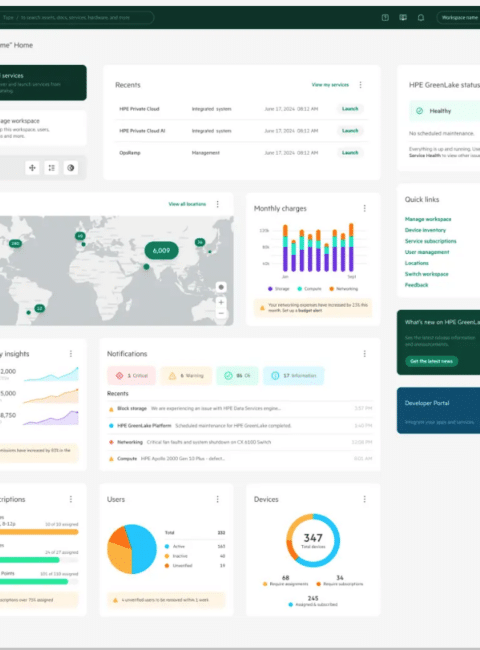Image resolution: width=480 pixels, height=650 pixels.
Task: Open Service subscriptions quick link
Action: click(x=430, y=241)
